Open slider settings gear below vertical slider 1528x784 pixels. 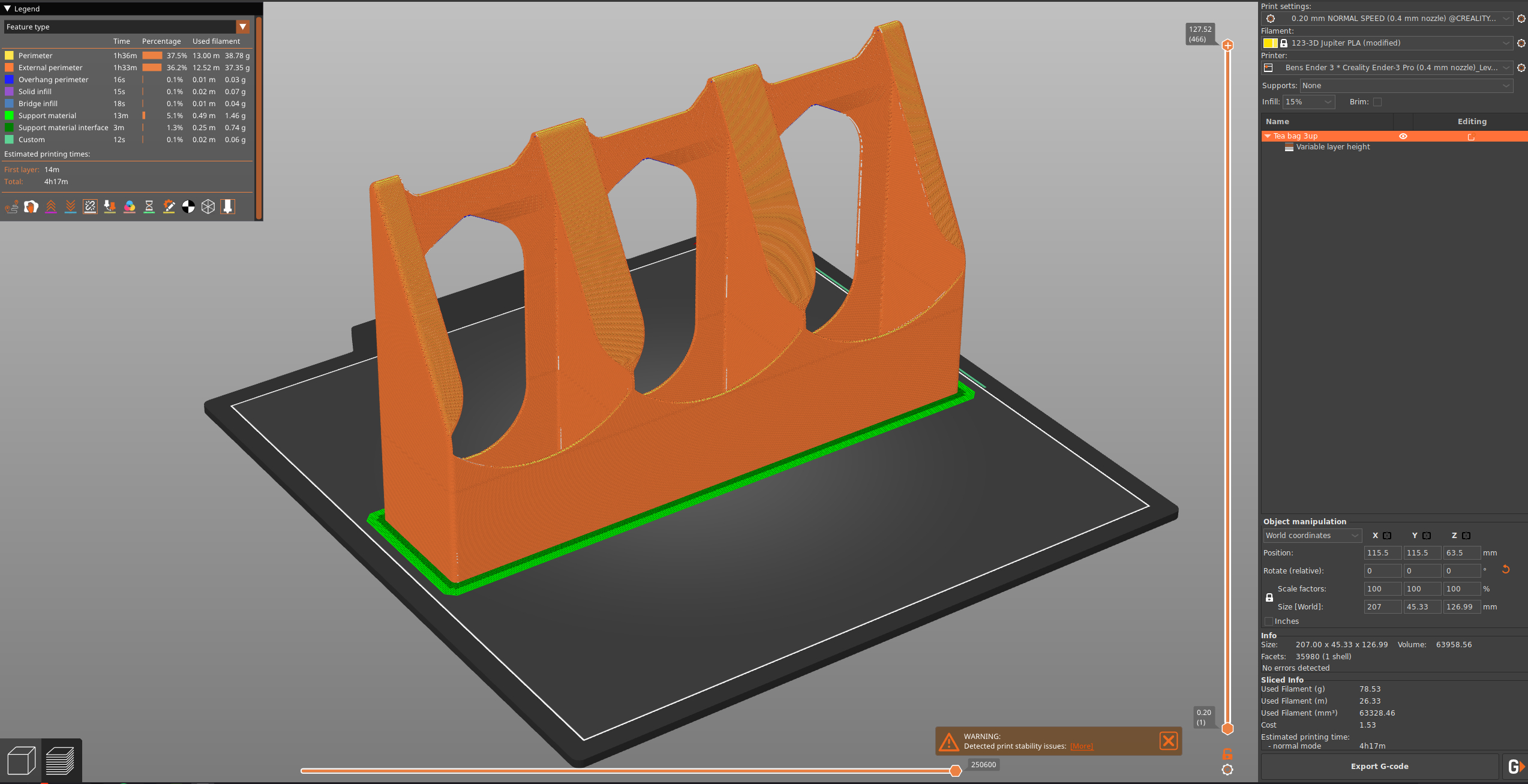(1227, 770)
